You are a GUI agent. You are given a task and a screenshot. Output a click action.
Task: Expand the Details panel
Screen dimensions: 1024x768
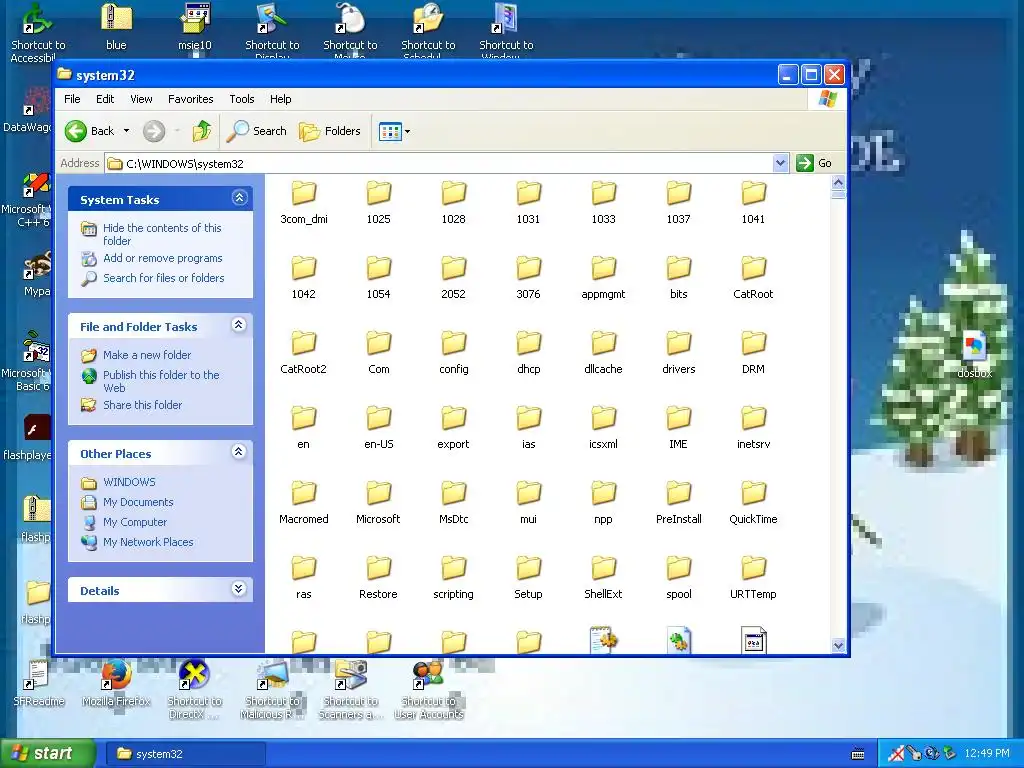click(x=239, y=589)
